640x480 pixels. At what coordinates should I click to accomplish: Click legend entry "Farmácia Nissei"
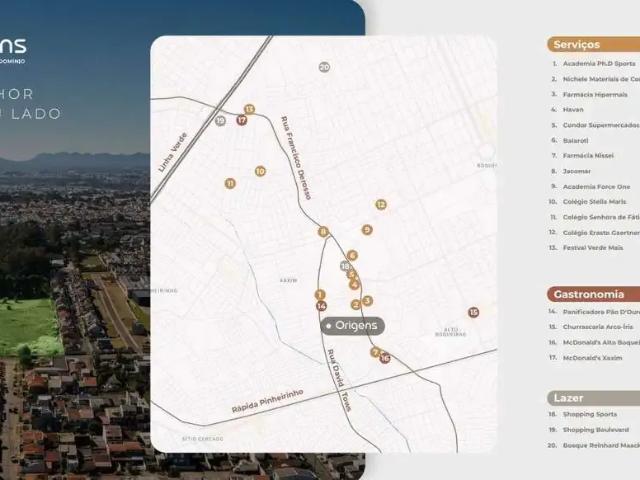tap(588, 156)
